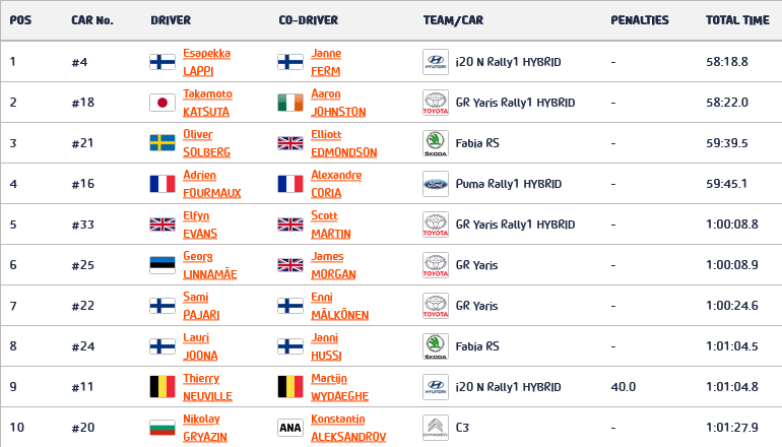Screen dimensions: 782x447
Task: Click the Irish flag next to Aaron Johnston
Action: [x=289, y=102]
